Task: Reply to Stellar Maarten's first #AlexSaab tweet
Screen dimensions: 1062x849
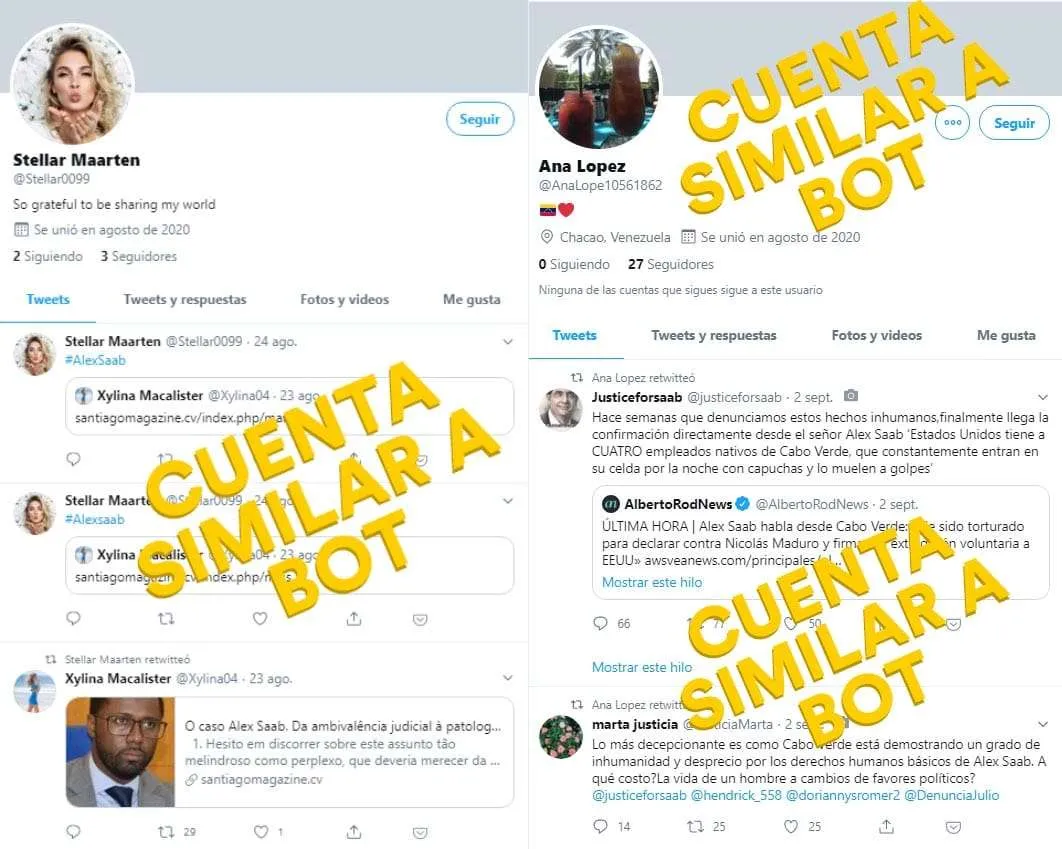Action: [x=74, y=459]
